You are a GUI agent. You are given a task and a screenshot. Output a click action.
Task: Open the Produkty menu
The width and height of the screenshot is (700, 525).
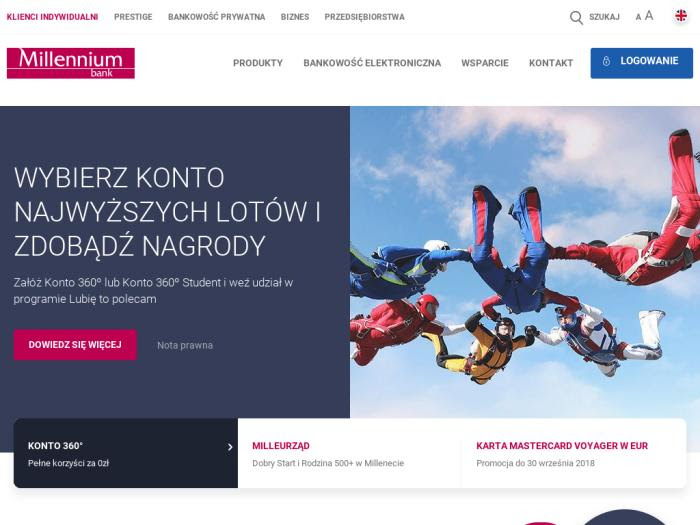pyautogui.click(x=258, y=63)
